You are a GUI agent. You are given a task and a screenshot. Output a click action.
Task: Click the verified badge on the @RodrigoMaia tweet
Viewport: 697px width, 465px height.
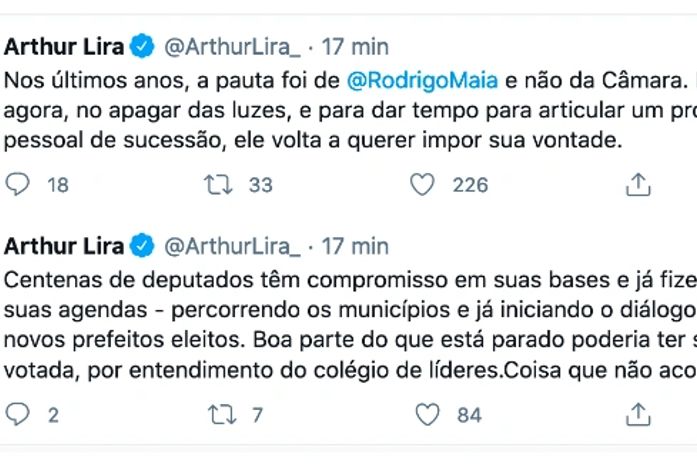coord(142,46)
